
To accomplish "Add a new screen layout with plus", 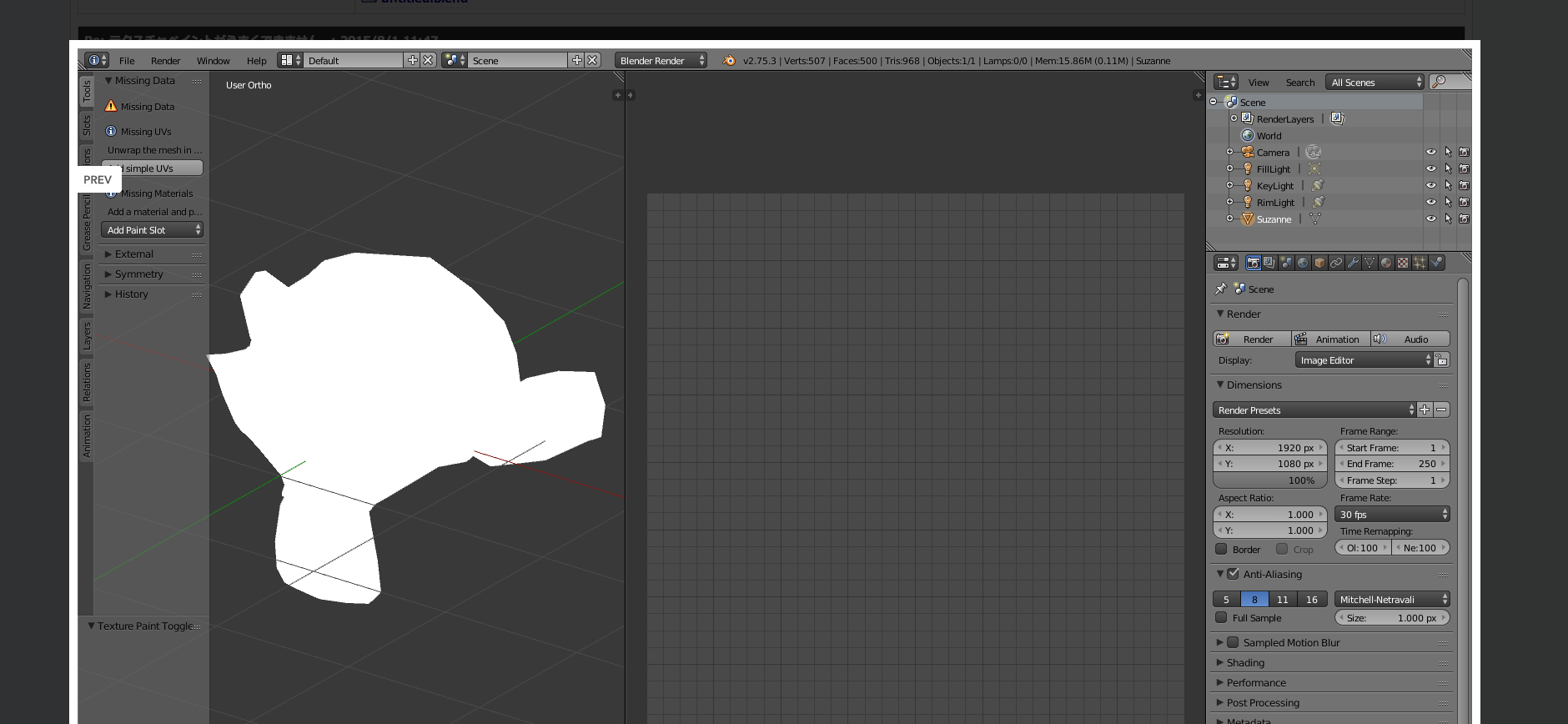I will tap(412, 60).
